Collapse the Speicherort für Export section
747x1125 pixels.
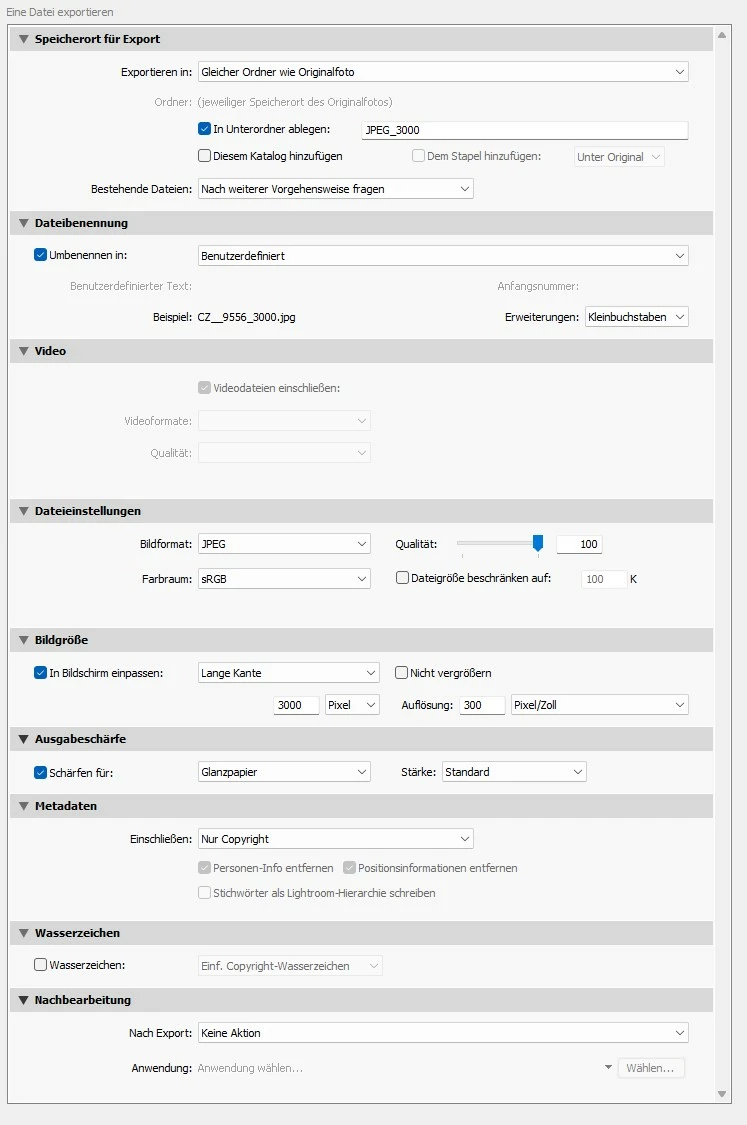(x=24, y=39)
